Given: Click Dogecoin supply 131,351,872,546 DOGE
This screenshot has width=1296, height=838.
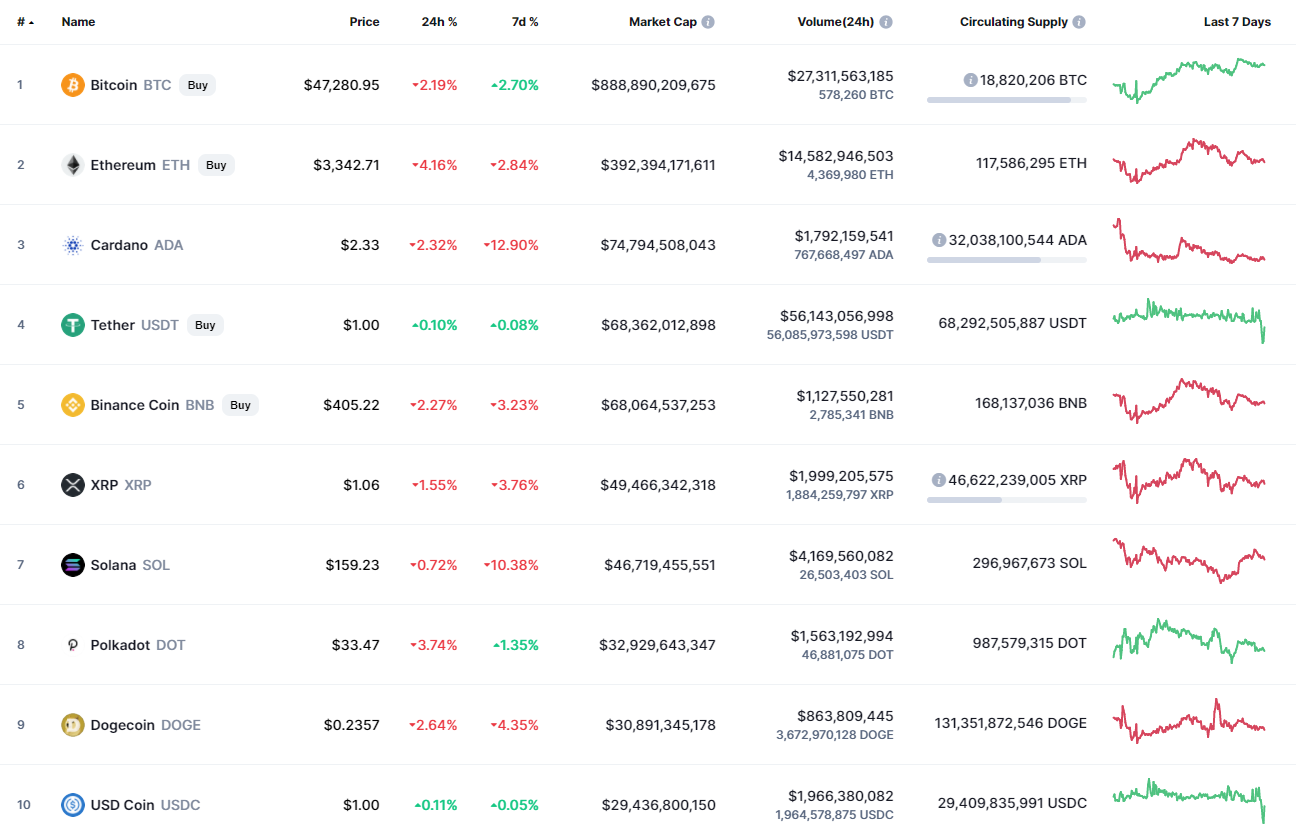Looking at the screenshot, I should coord(1011,723).
